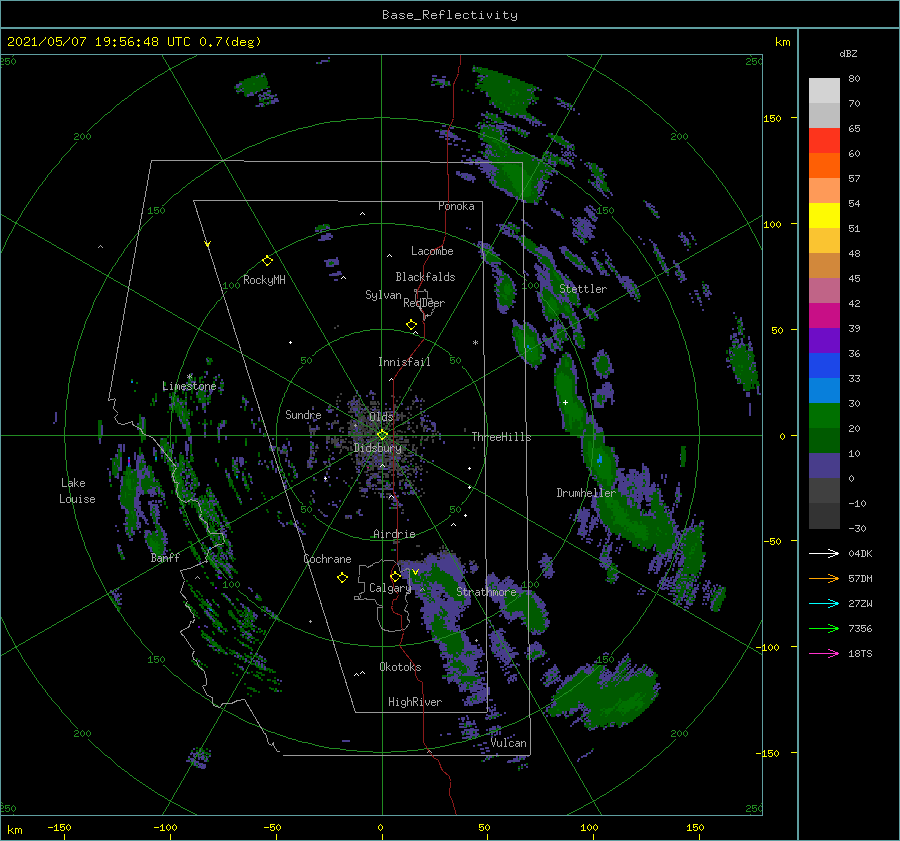900x841 pixels.
Task: Click the yellow diamond marker below RedDeer
Action: click(412, 325)
